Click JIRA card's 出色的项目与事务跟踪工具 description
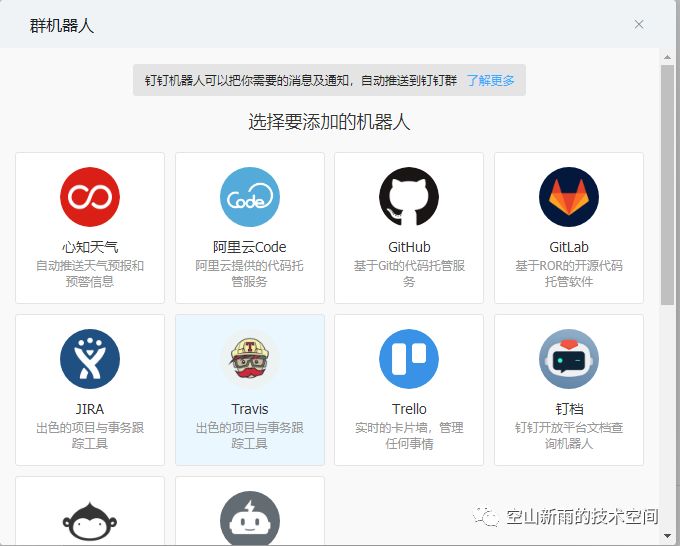 90,436
